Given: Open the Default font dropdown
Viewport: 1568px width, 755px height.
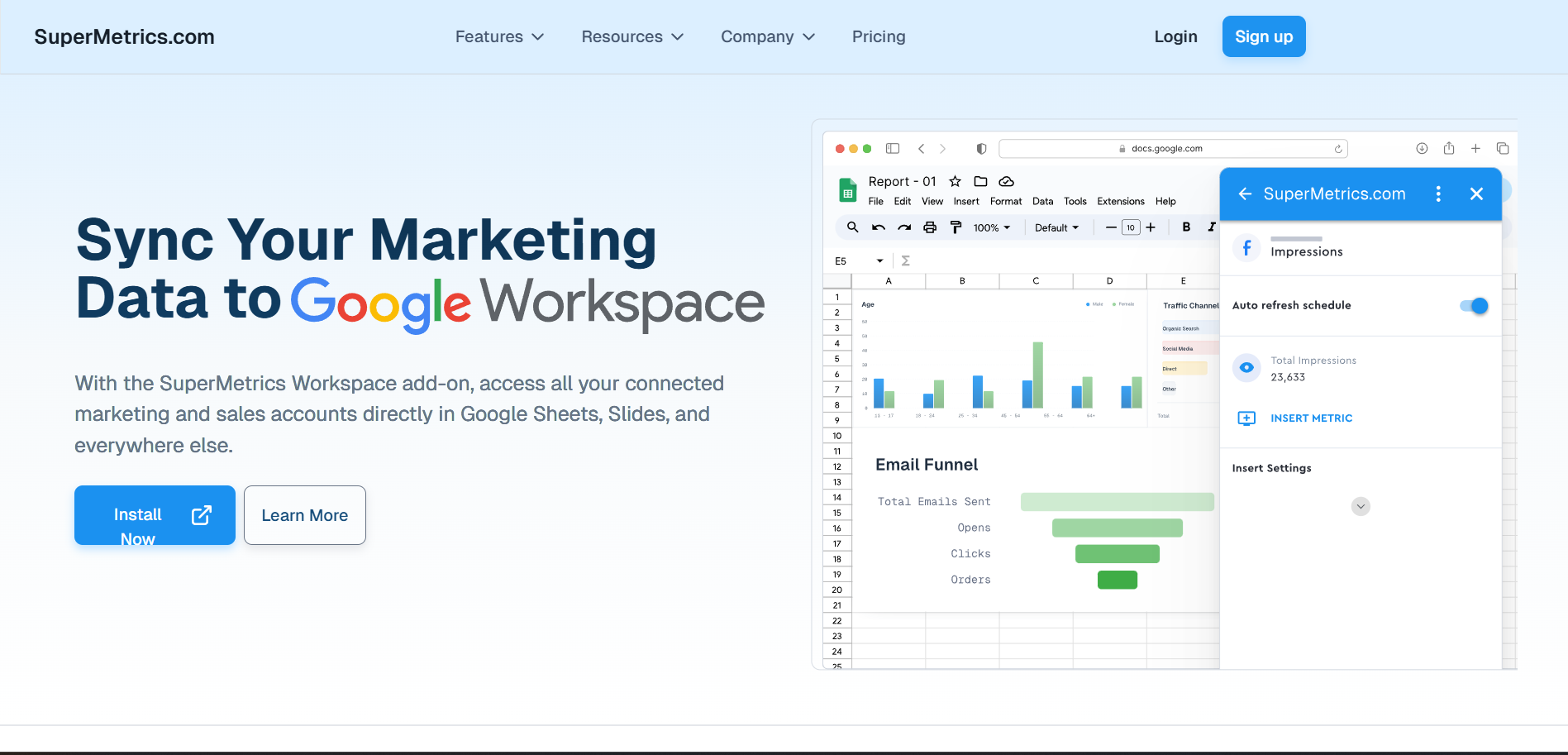Looking at the screenshot, I should point(1057,227).
